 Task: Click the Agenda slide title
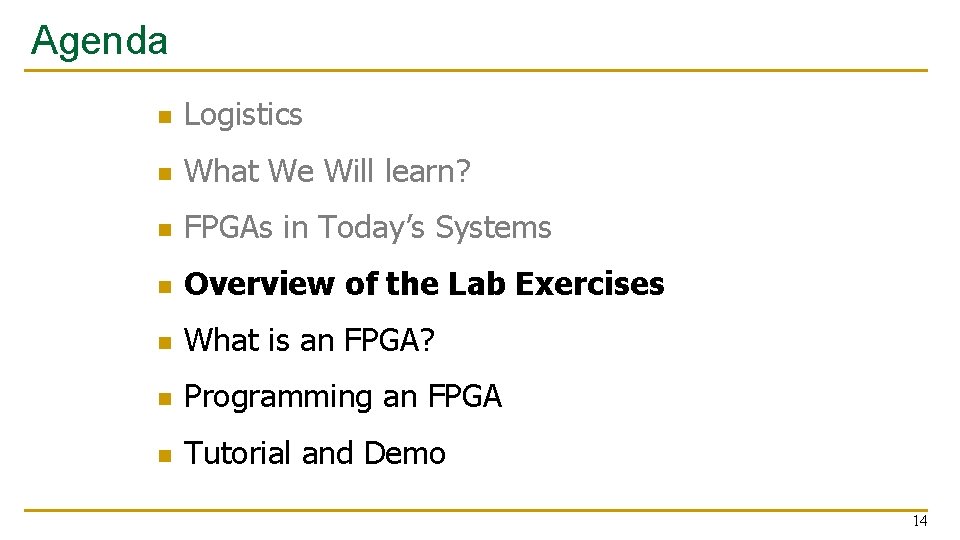pos(99,42)
